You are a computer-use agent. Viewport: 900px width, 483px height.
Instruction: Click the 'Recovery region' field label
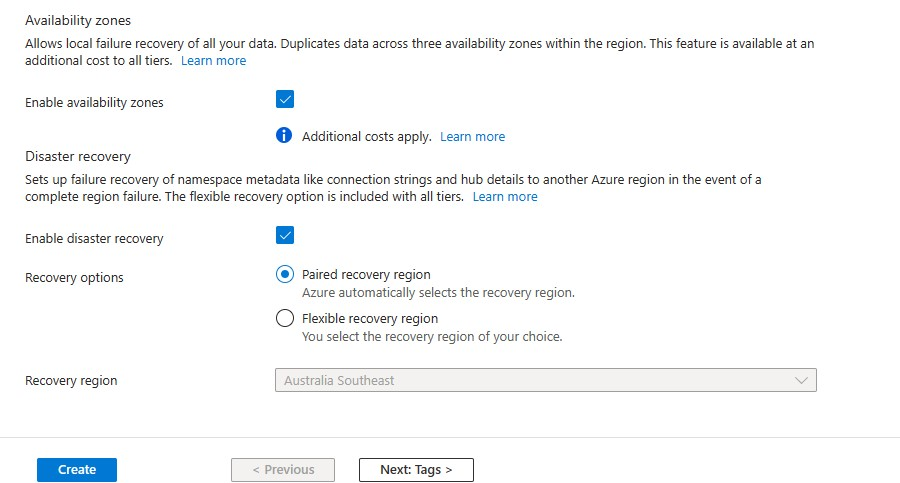pos(71,381)
